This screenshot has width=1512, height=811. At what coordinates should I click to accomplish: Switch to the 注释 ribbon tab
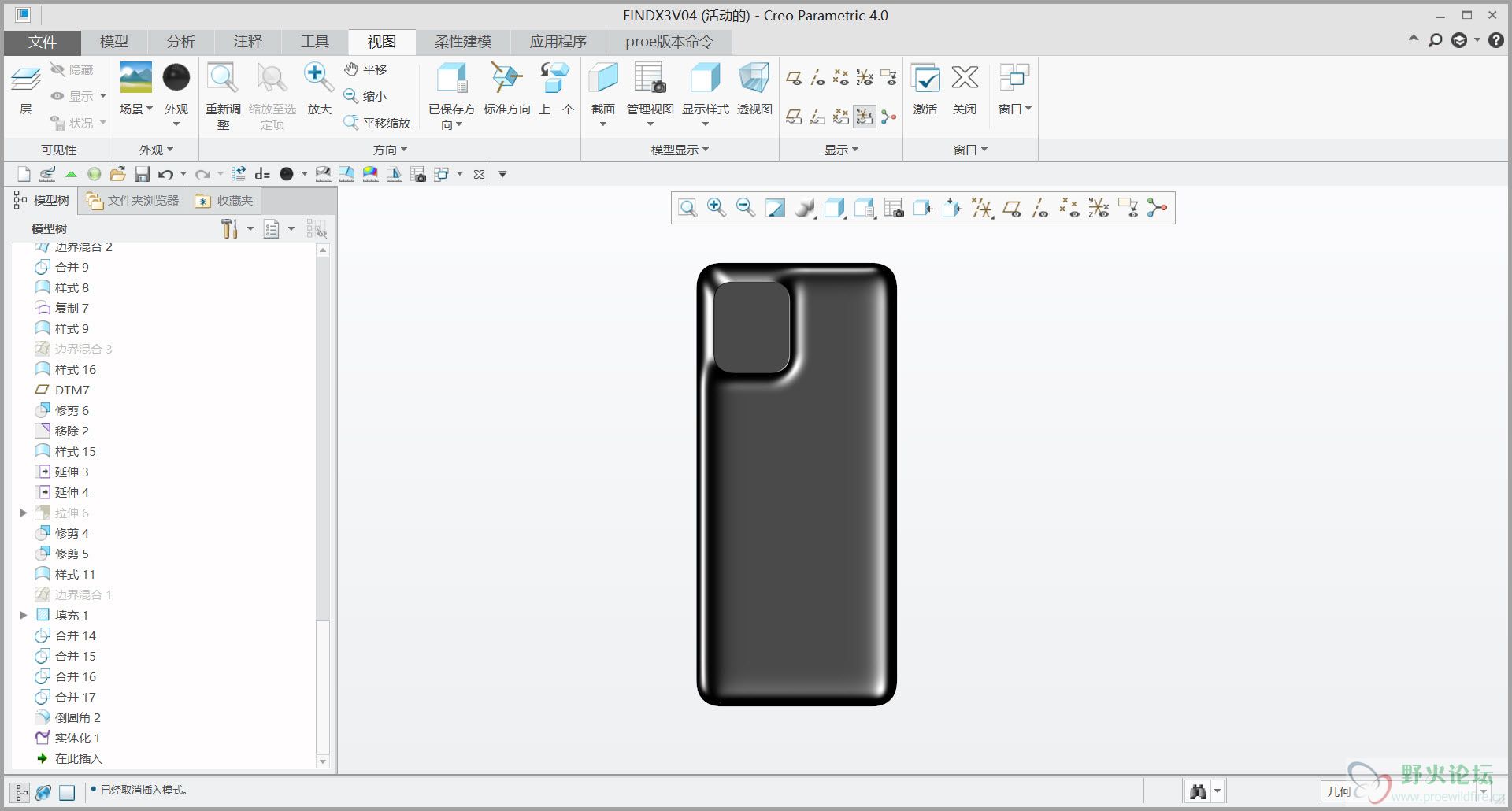247,42
